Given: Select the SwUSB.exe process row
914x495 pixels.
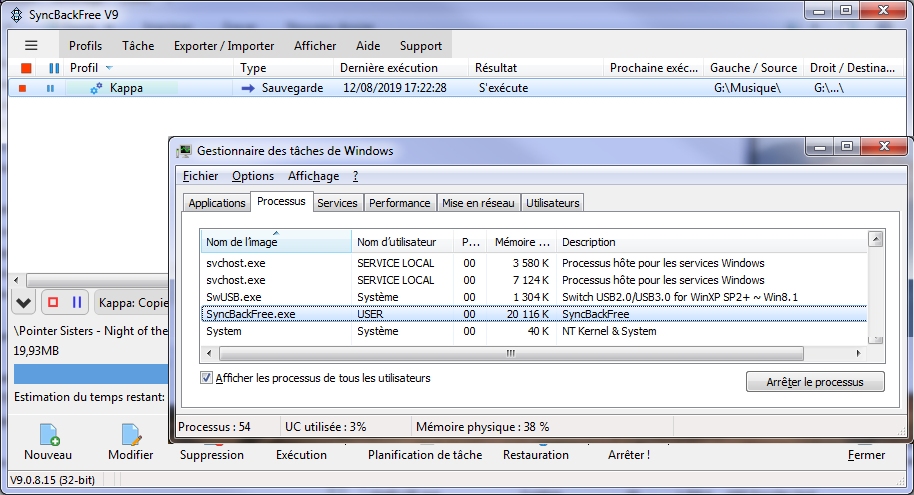Looking at the screenshot, I should tap(534, 297).
